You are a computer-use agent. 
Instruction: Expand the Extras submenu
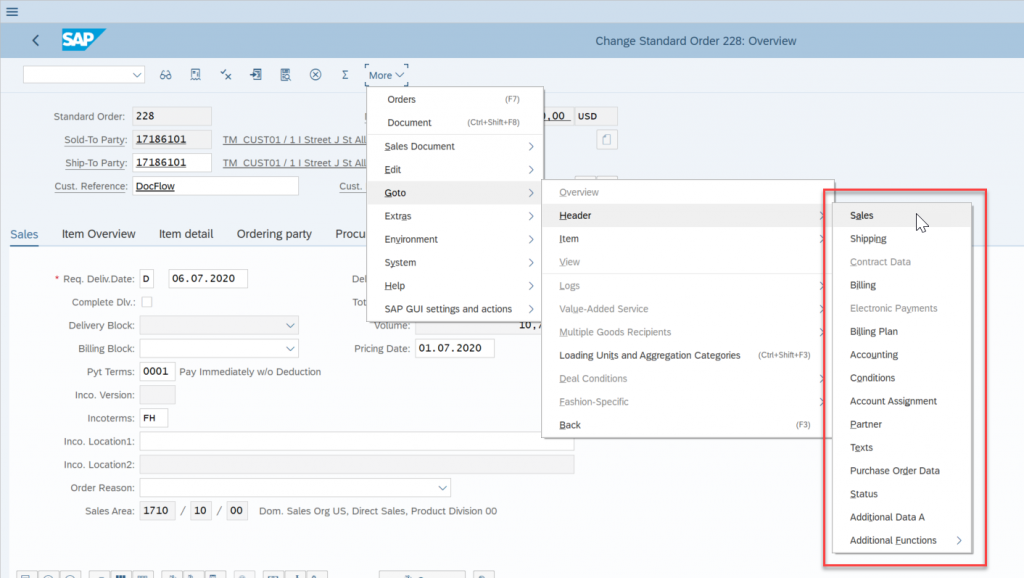(455, 216)
